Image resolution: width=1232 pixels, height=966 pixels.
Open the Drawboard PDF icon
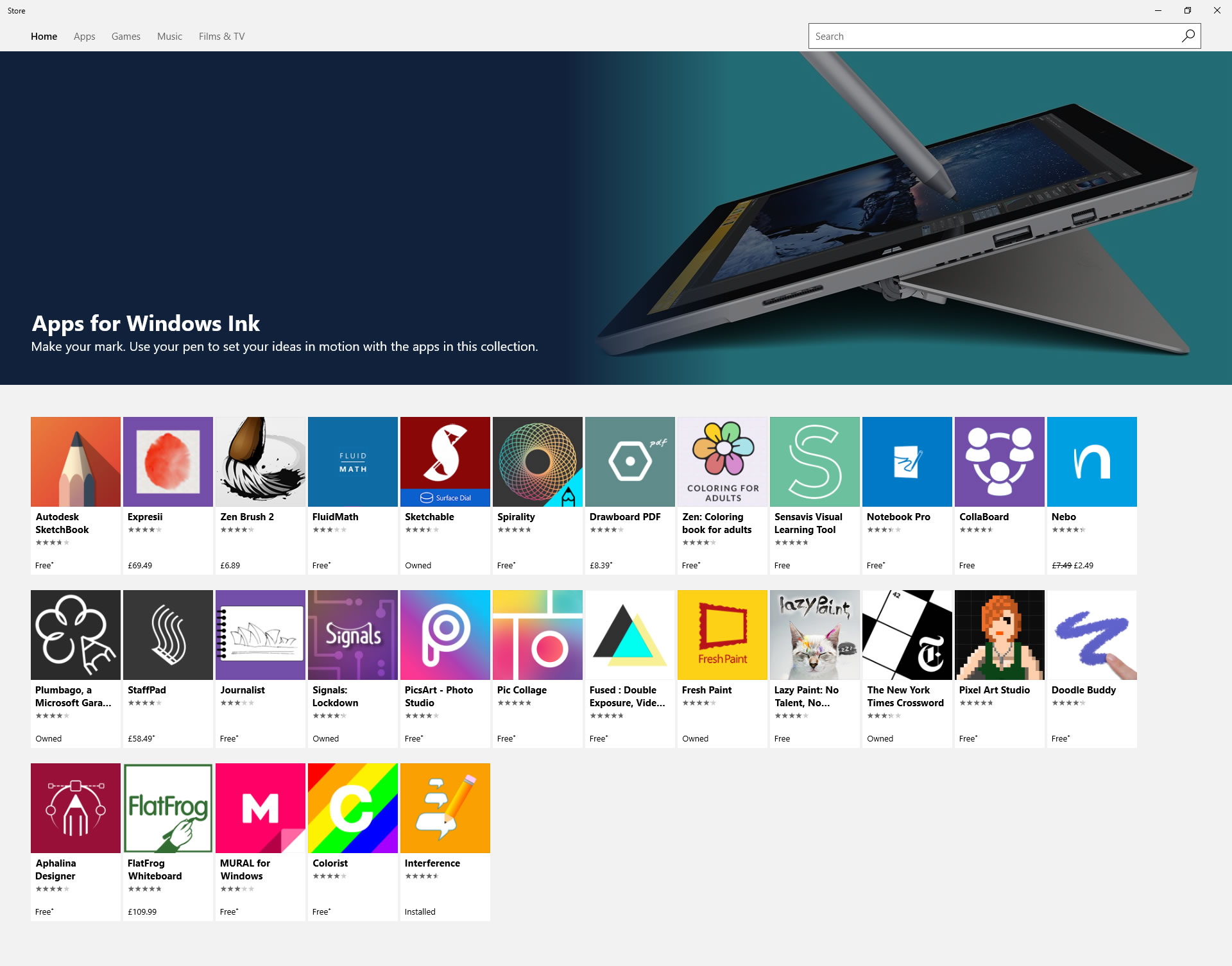[x=630, y=462]
